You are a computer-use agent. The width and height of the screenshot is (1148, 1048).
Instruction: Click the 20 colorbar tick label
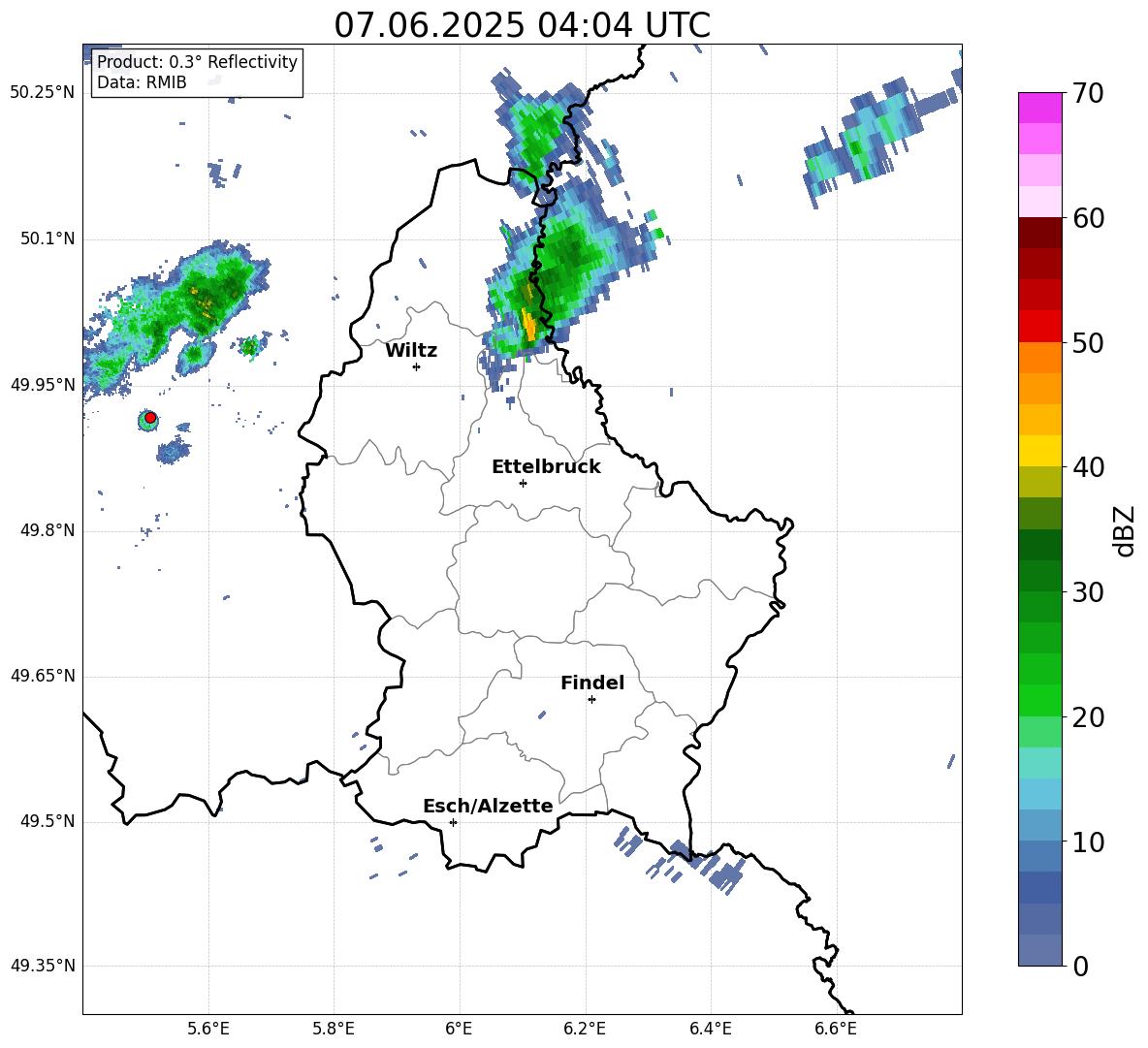click(x=1088, y=717)
